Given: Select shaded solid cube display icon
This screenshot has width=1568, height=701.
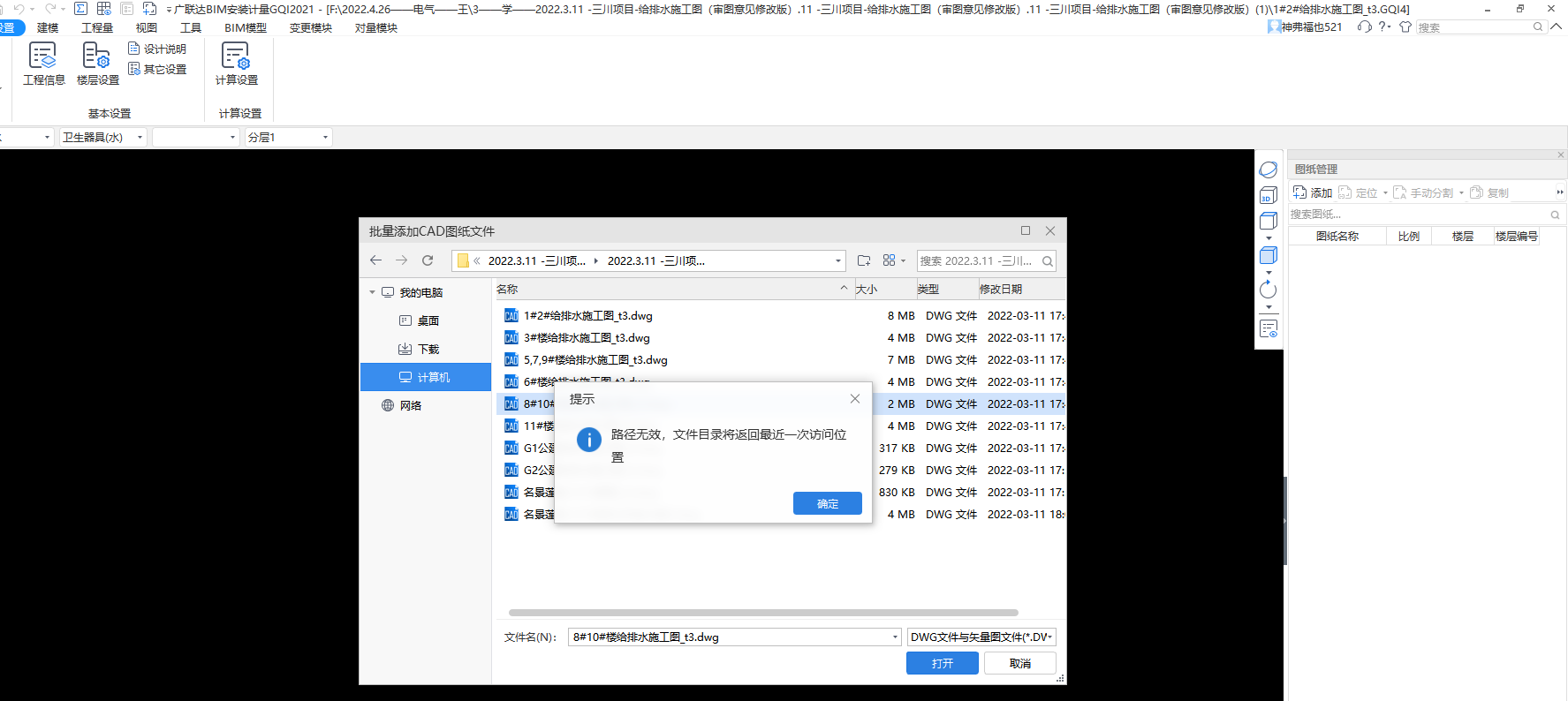Looking at the screenshot, I should 1269,255.
